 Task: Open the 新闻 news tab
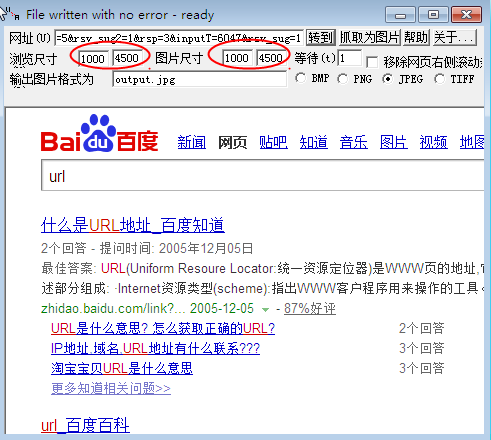coord(192,142)
